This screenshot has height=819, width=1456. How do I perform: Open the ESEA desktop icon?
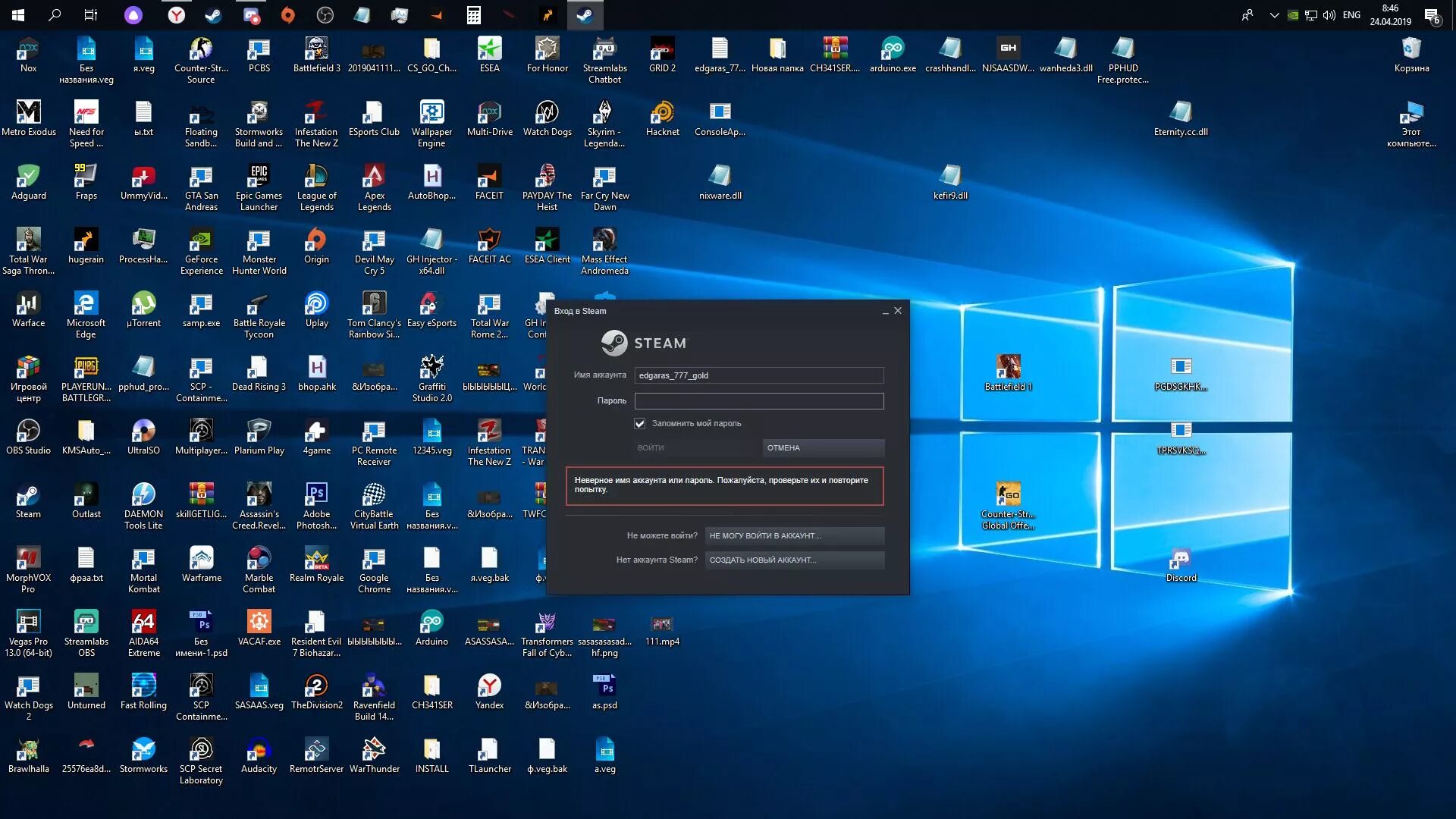pos(489,55)
